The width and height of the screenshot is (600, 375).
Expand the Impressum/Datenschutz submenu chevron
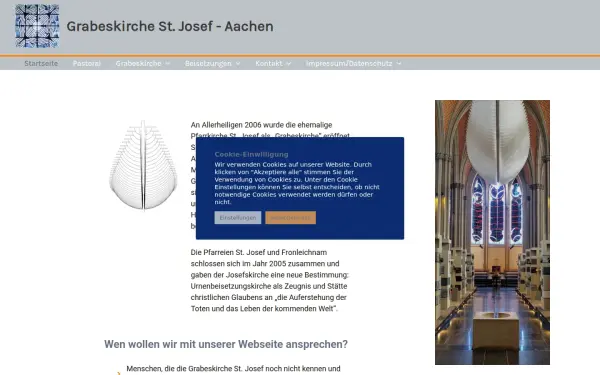tap(399, 64)
